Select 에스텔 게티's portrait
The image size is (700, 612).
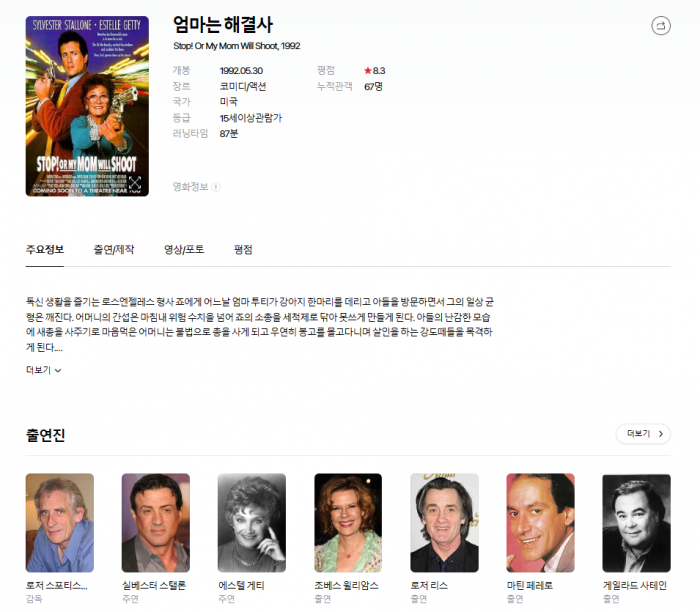click(252, 522)
